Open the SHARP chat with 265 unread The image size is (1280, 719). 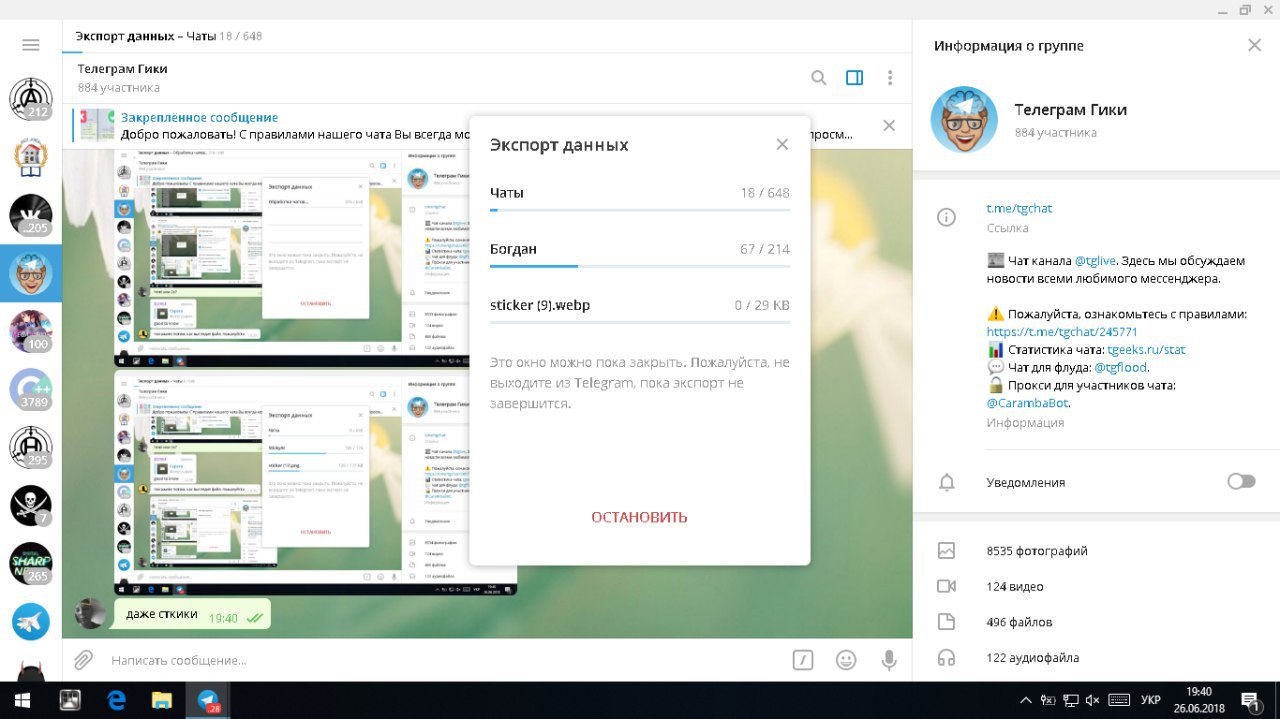pos(31,563)
